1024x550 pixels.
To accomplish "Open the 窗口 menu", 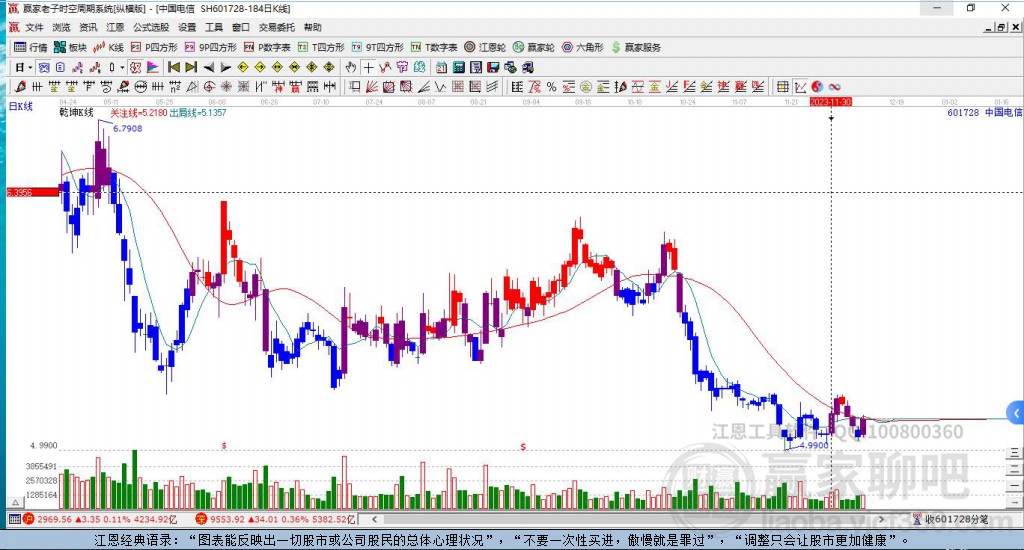I will 241,27.
